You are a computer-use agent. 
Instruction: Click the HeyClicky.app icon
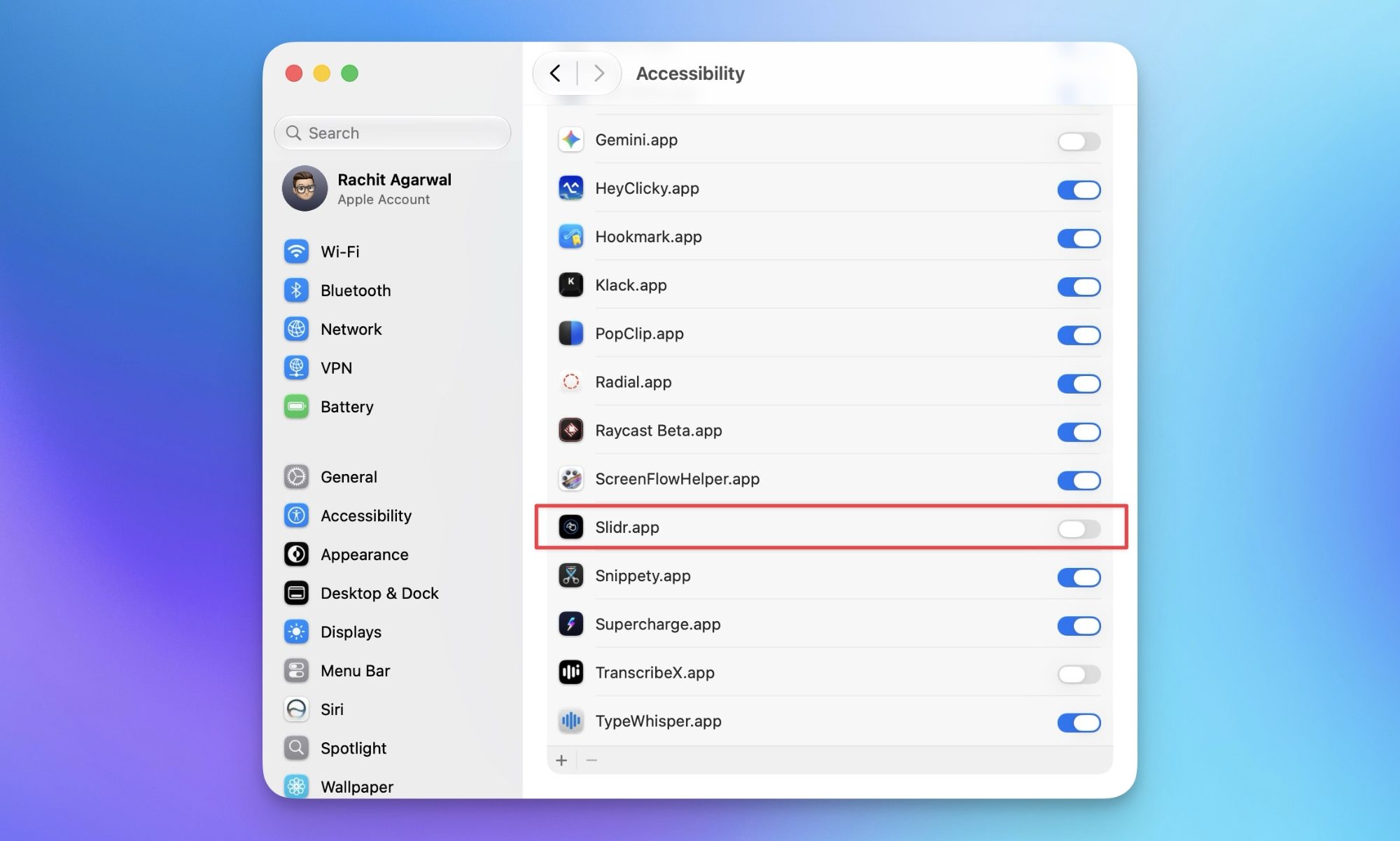pyautogui.click(x=570, y=188)
